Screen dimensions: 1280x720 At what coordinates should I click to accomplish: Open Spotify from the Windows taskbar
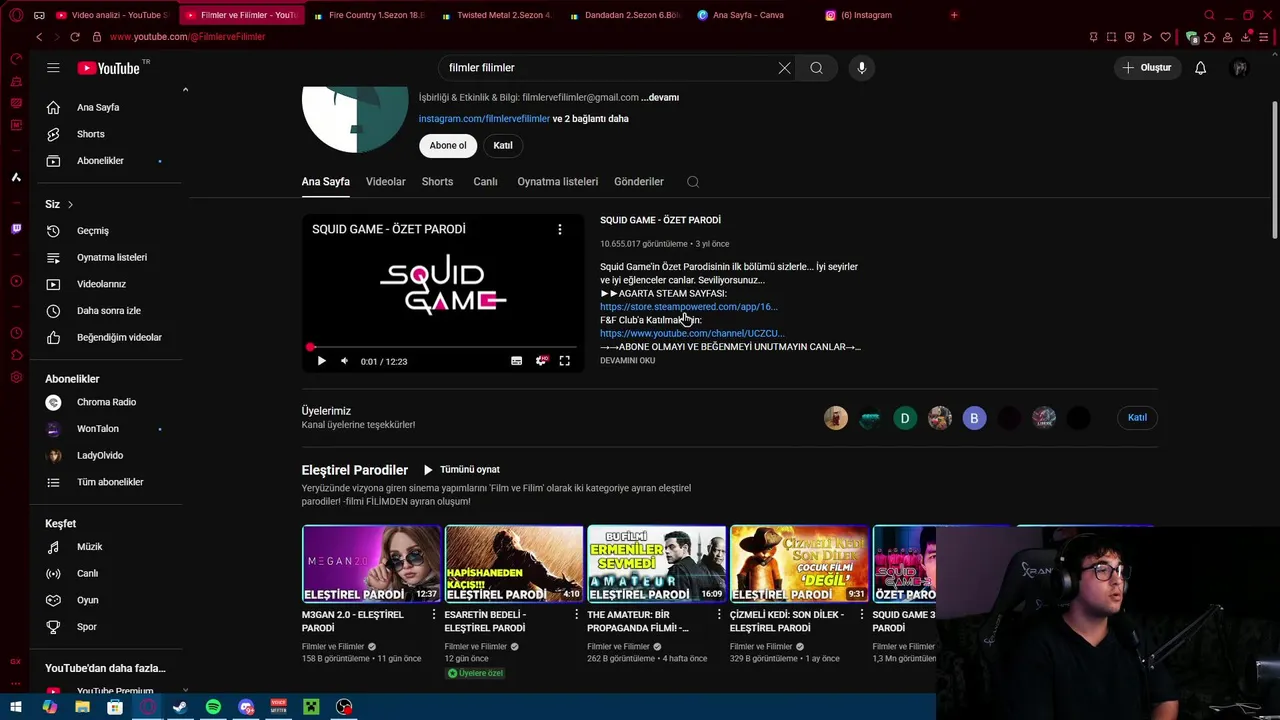(x=213, y=707)
